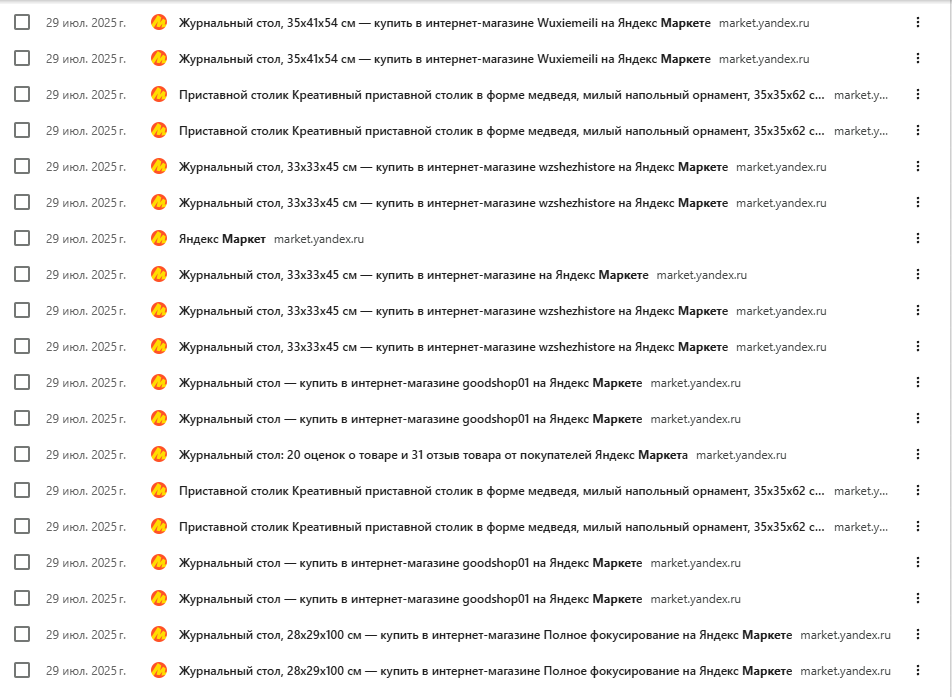Open the Яндекс Маркет history link
This screenshot has width=952, height=697.
click(222, 239)
